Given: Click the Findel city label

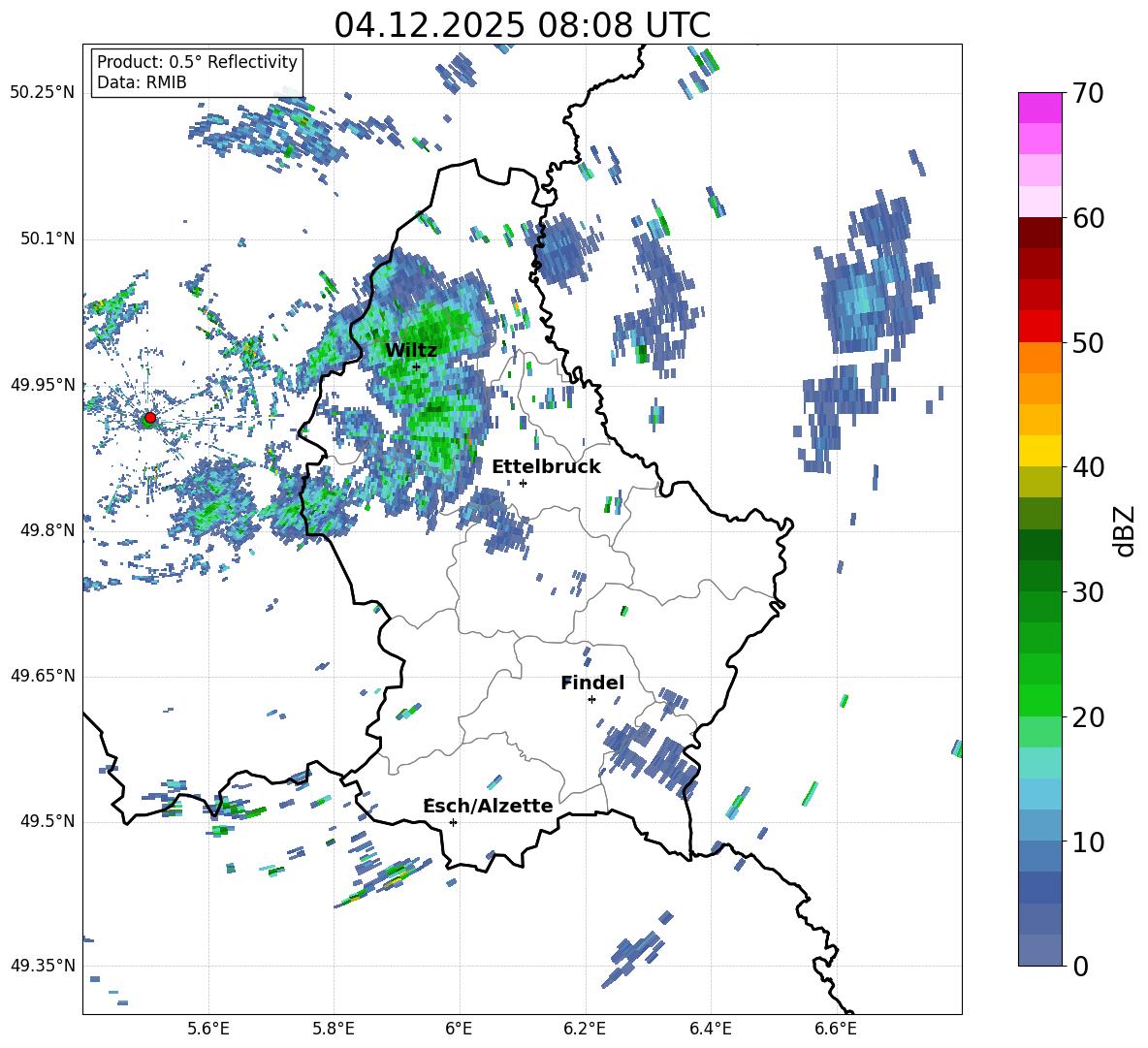Looking at the screenshot, I should [592, 683].
